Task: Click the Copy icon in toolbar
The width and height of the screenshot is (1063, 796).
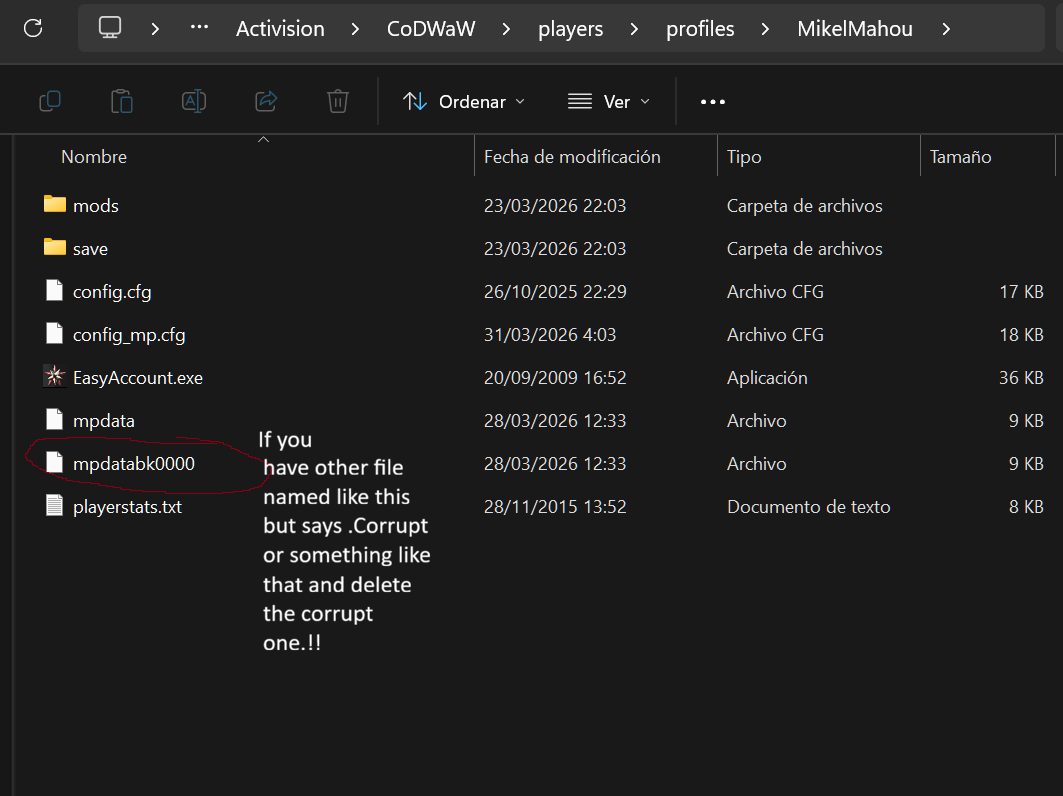Action: [49, 101]
